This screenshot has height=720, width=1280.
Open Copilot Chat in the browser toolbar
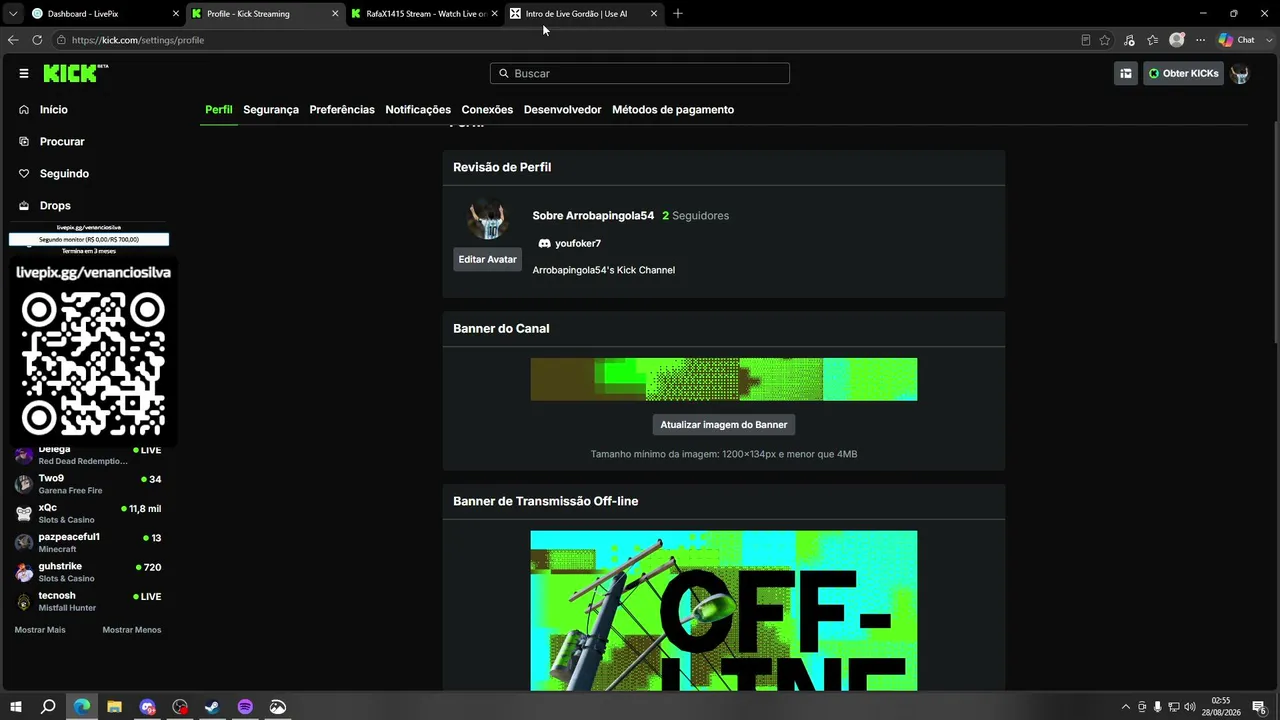pyautogui.click(x=1237, y=40)
